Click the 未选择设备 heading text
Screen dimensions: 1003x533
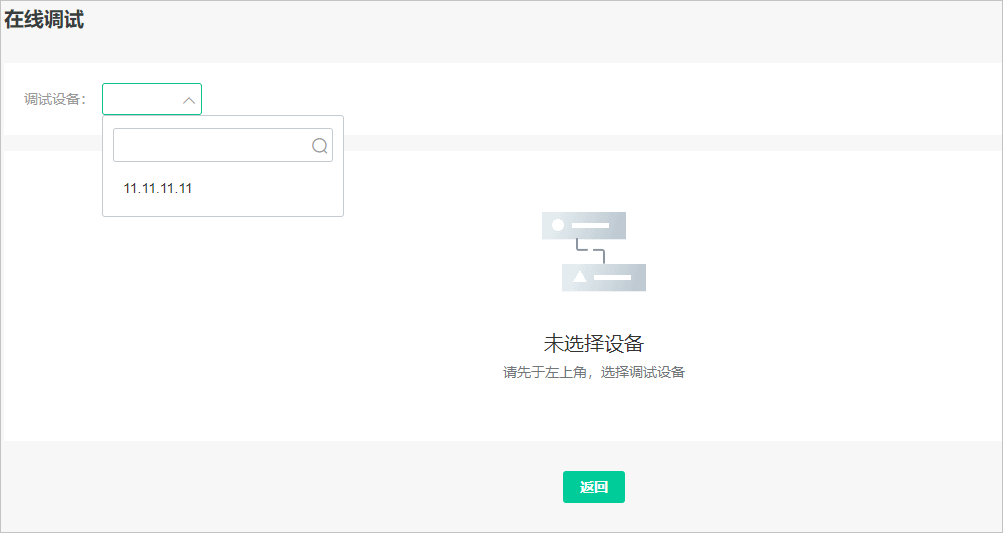click(x=594, y=344)
